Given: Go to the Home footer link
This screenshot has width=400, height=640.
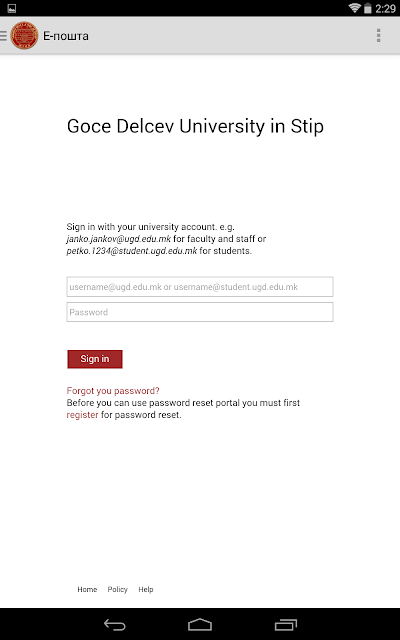Looking at the screenshot, I should (87, 589).
